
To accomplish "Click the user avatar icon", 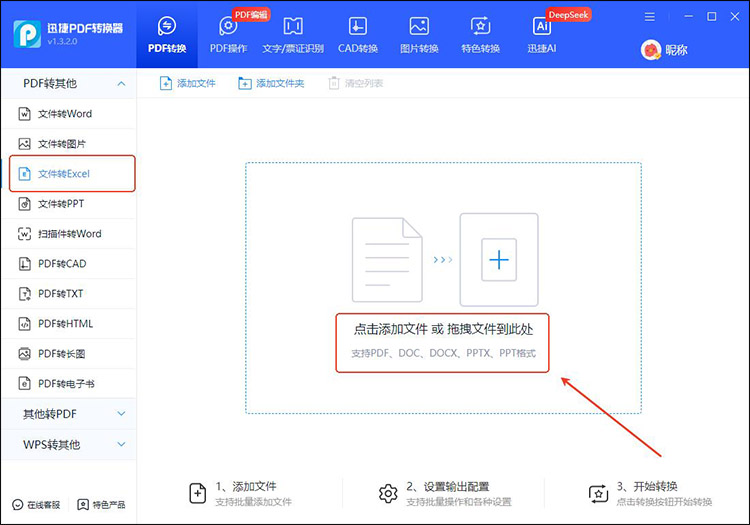I will [x=651, y=50].
